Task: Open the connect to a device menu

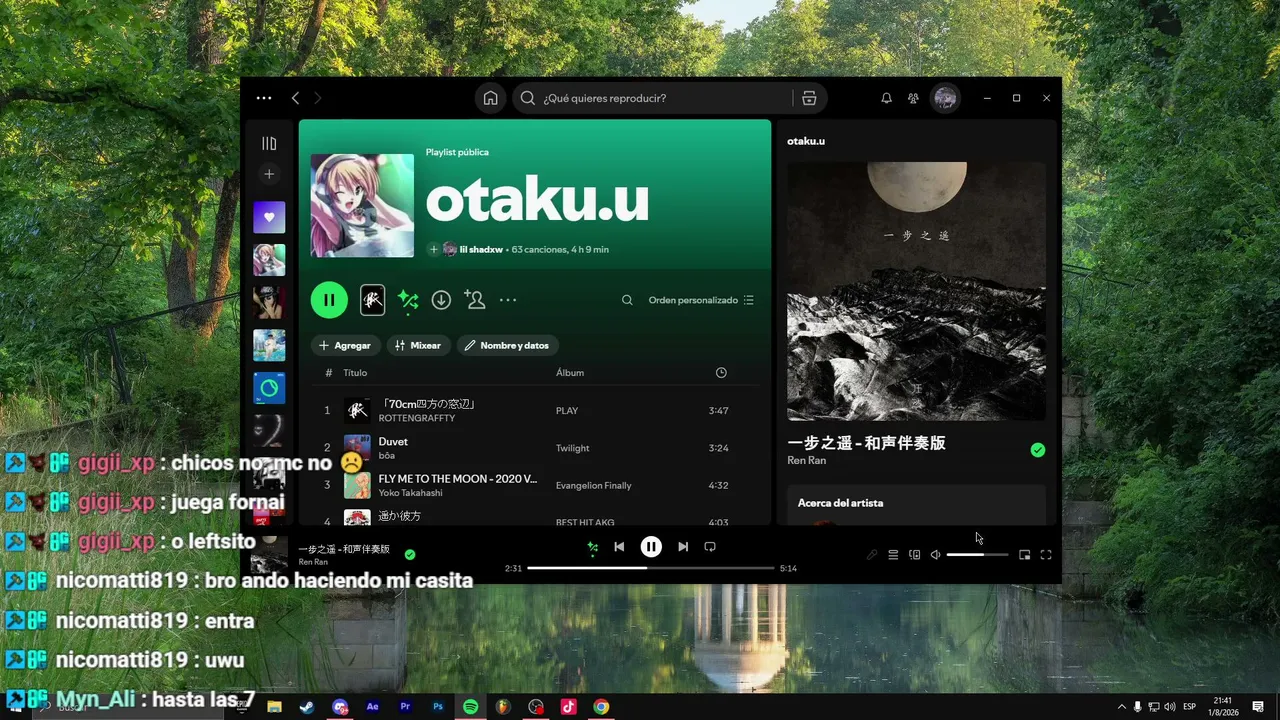Action: tap(914, 555)
